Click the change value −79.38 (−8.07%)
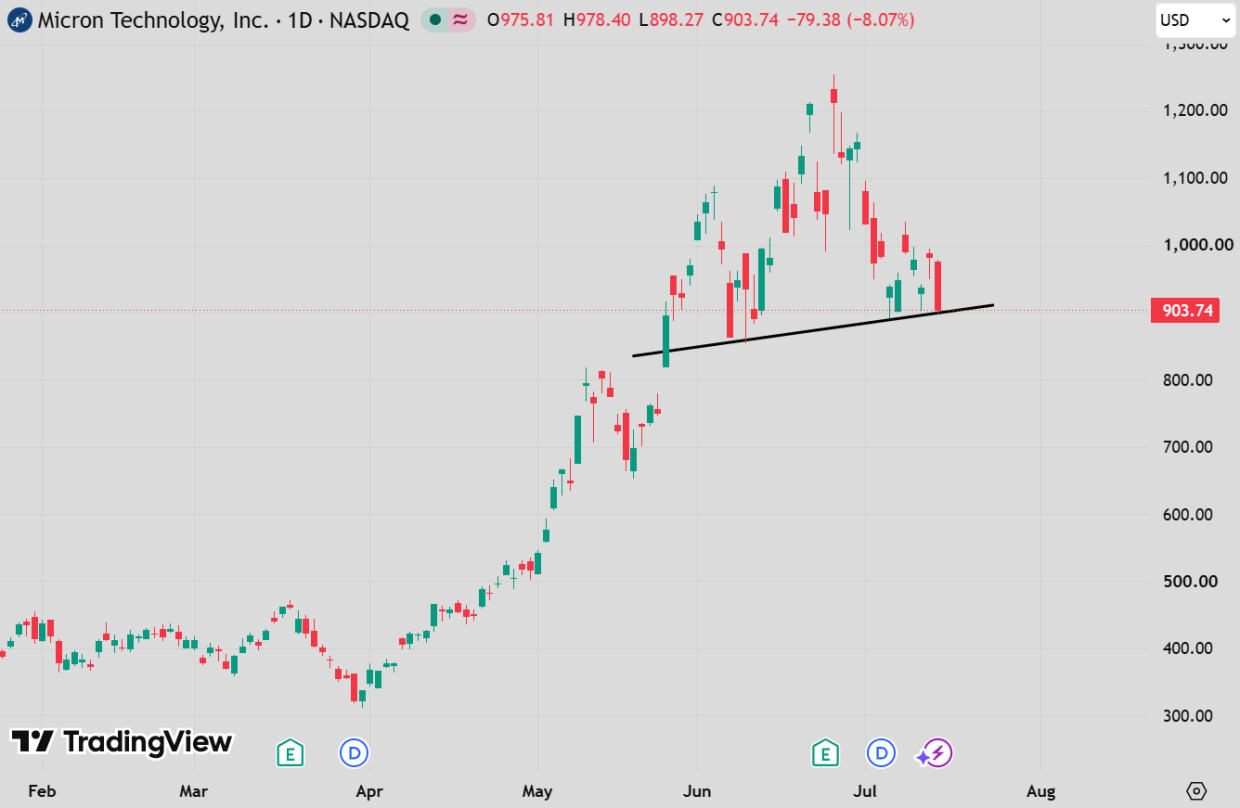Image resolution: width=1240 pixels, height=808 pixels. (853, 20)
